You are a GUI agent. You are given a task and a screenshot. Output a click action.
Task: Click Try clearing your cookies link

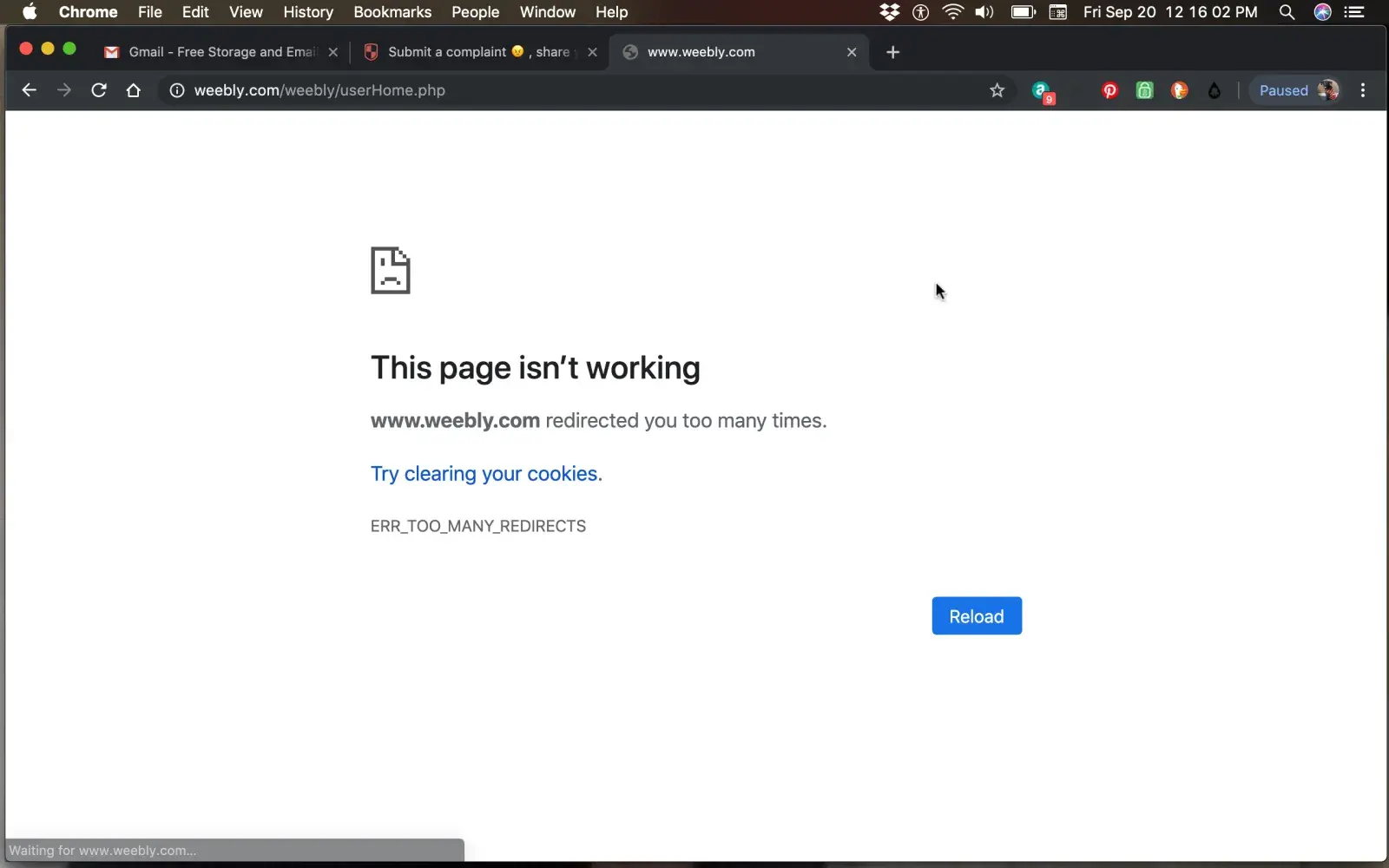[485, 474]
